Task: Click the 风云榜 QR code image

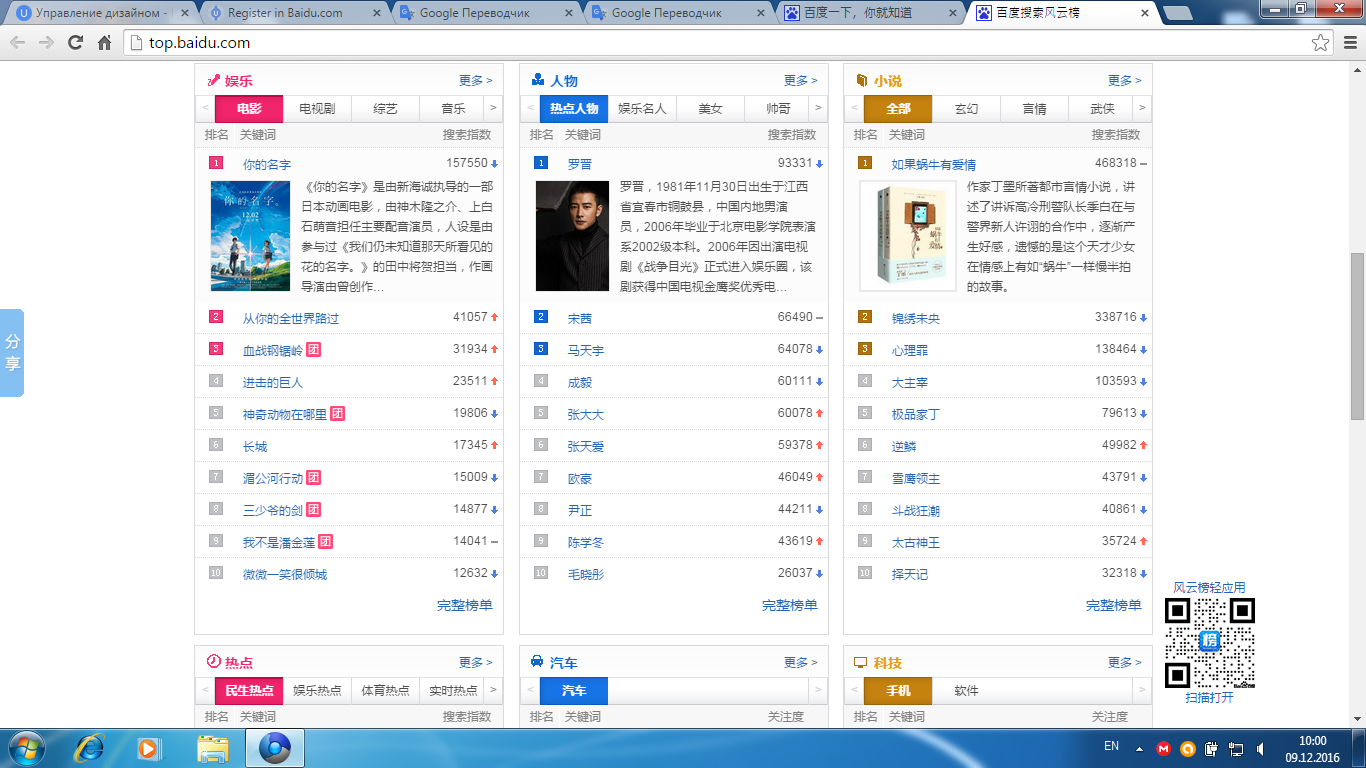Action: pyautogui.click(x=1210, y=642)
